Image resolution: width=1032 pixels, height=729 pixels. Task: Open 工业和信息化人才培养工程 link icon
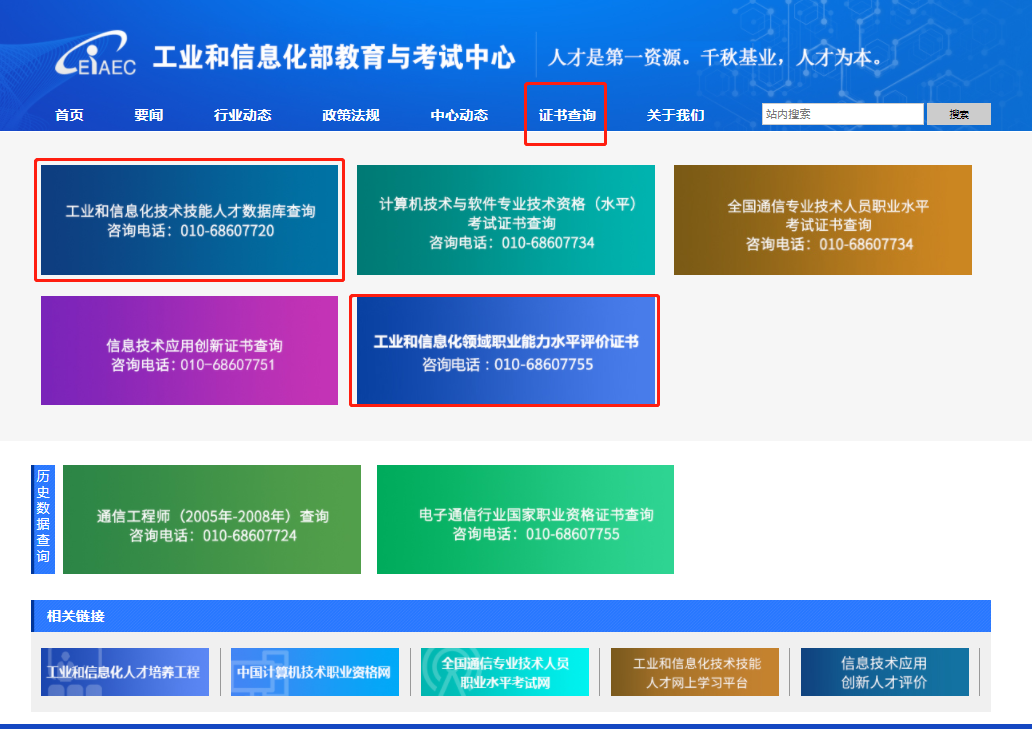(124, 671)
